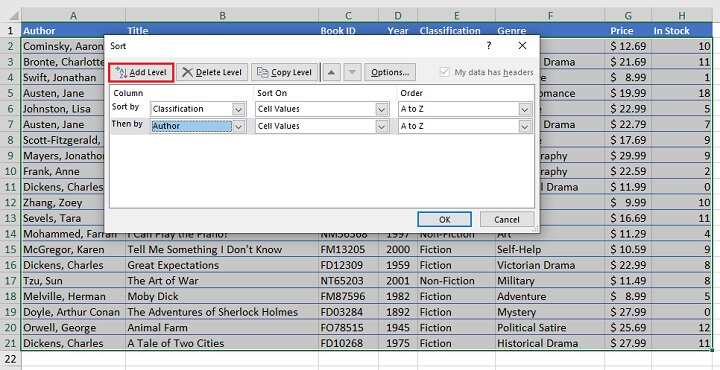Select row 22 header

pyautogui.click(x=11, y=359)
